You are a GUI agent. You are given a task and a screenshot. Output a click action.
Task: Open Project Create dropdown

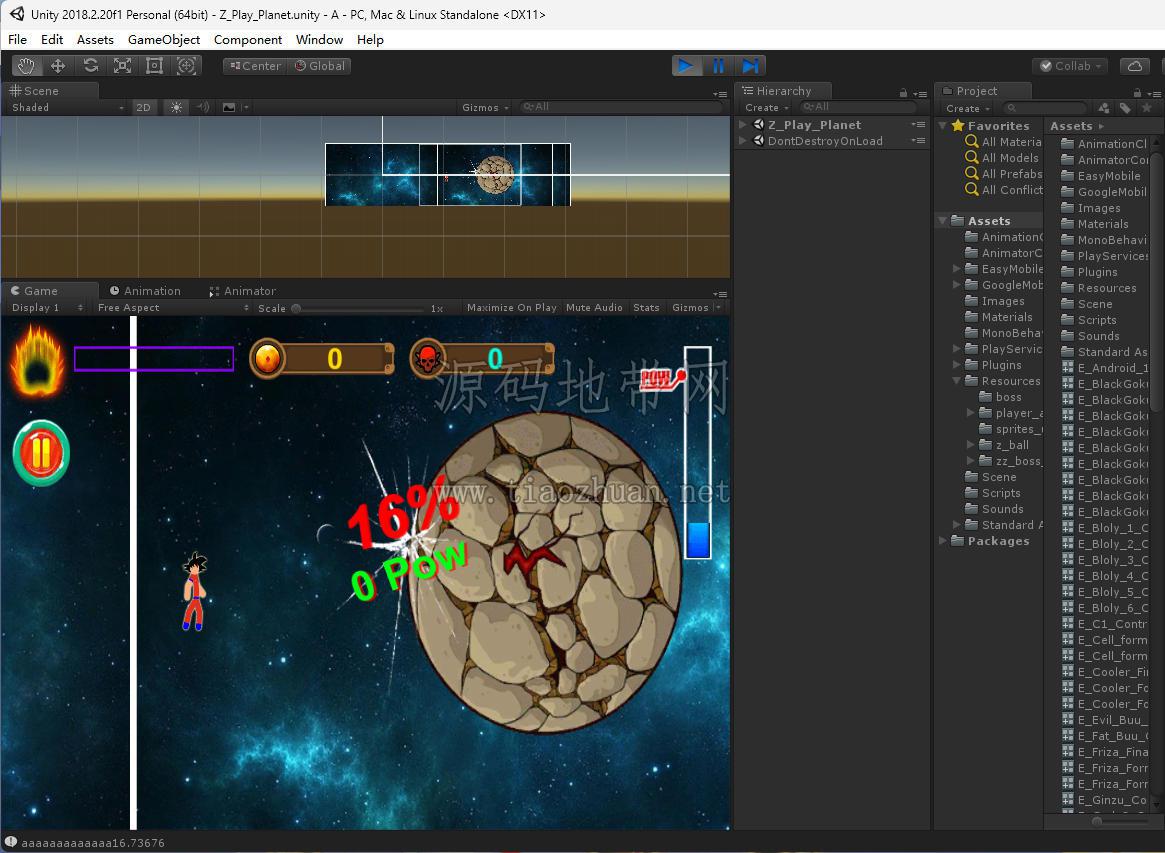click(967, 108)
